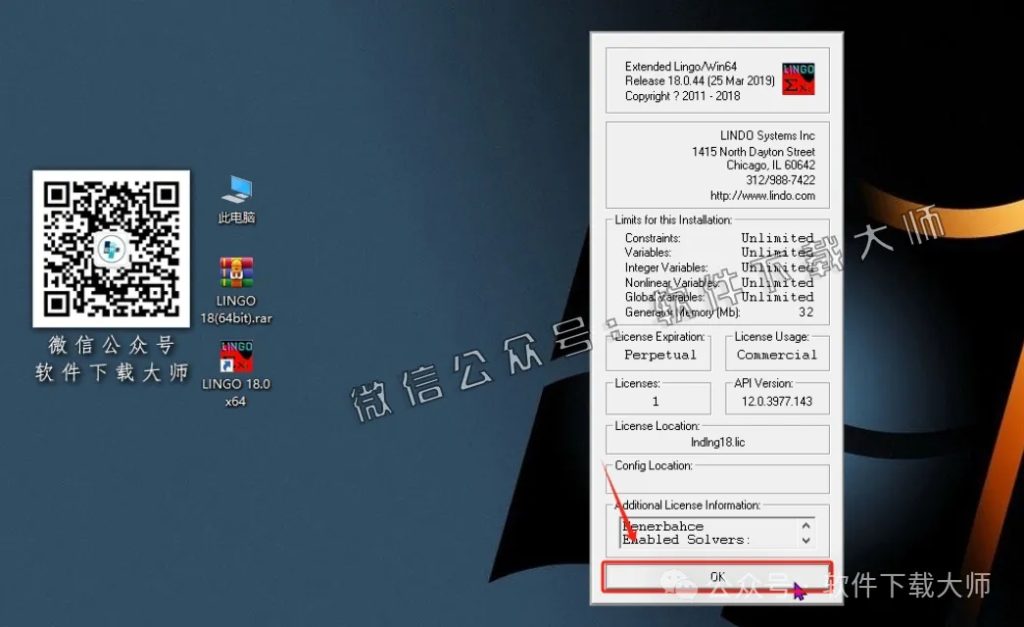The width and height of the screenshot is (1024, 627).
Task: Click the license info scroll up arrow
Action: pos(806,526)
